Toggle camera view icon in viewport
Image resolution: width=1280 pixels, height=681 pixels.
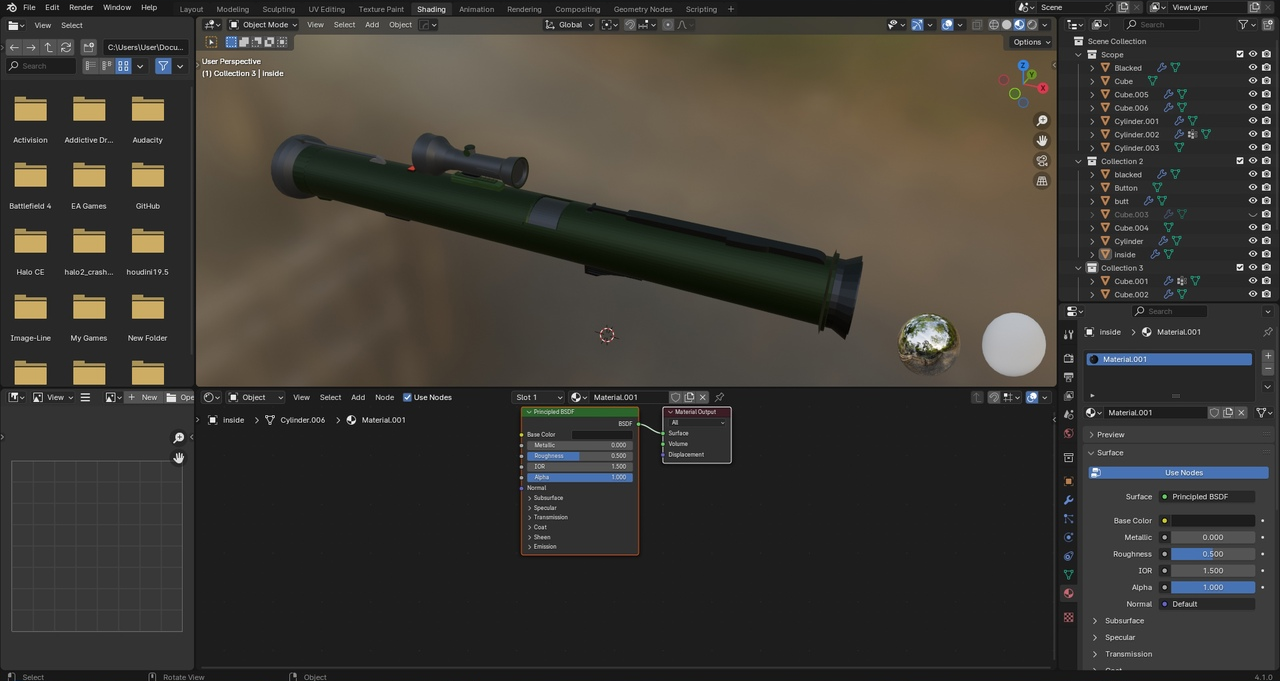tap(1042, 161)
